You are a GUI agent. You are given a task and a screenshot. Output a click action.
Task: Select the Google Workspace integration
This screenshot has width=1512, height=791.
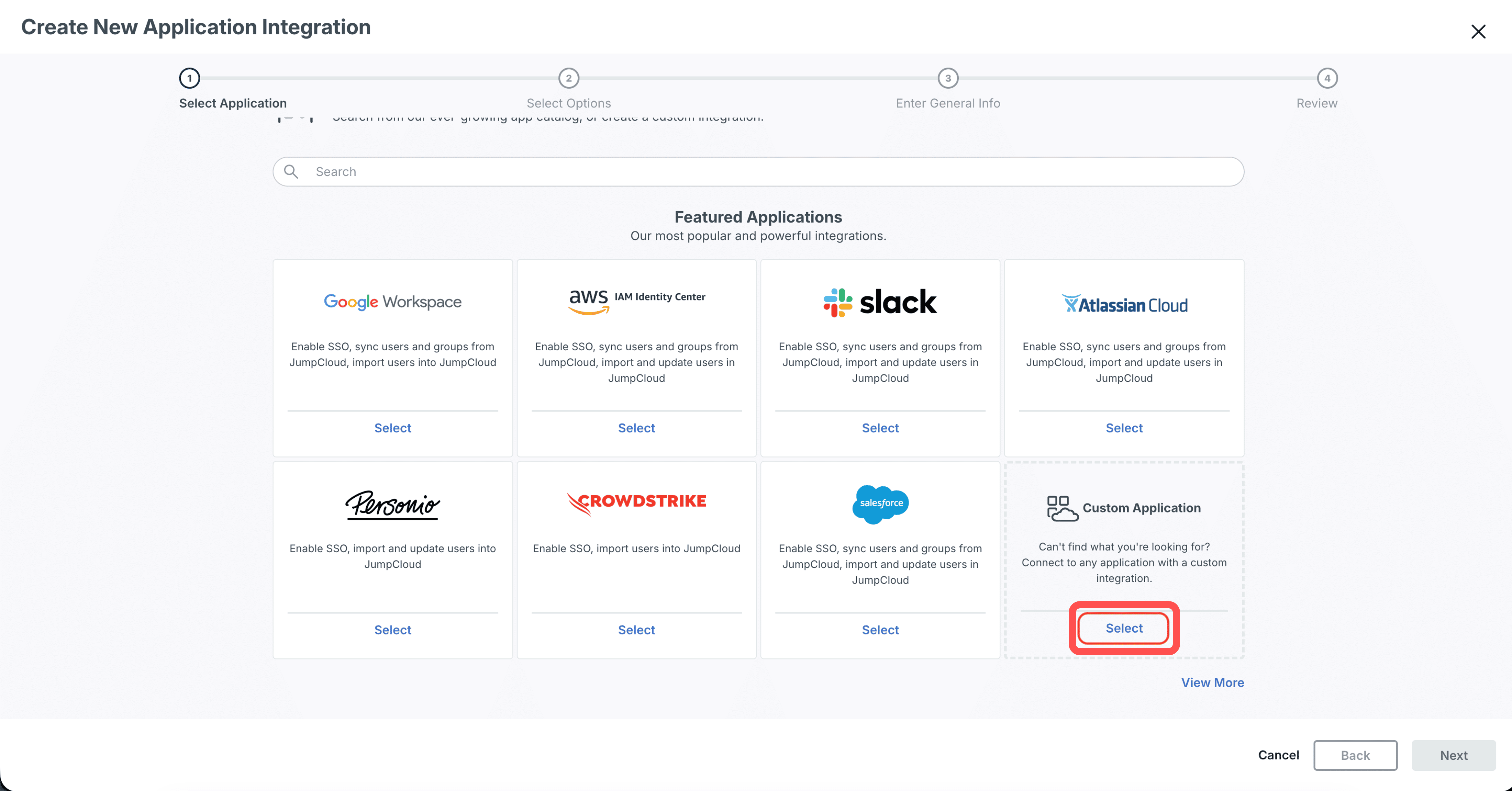(393, 428)
